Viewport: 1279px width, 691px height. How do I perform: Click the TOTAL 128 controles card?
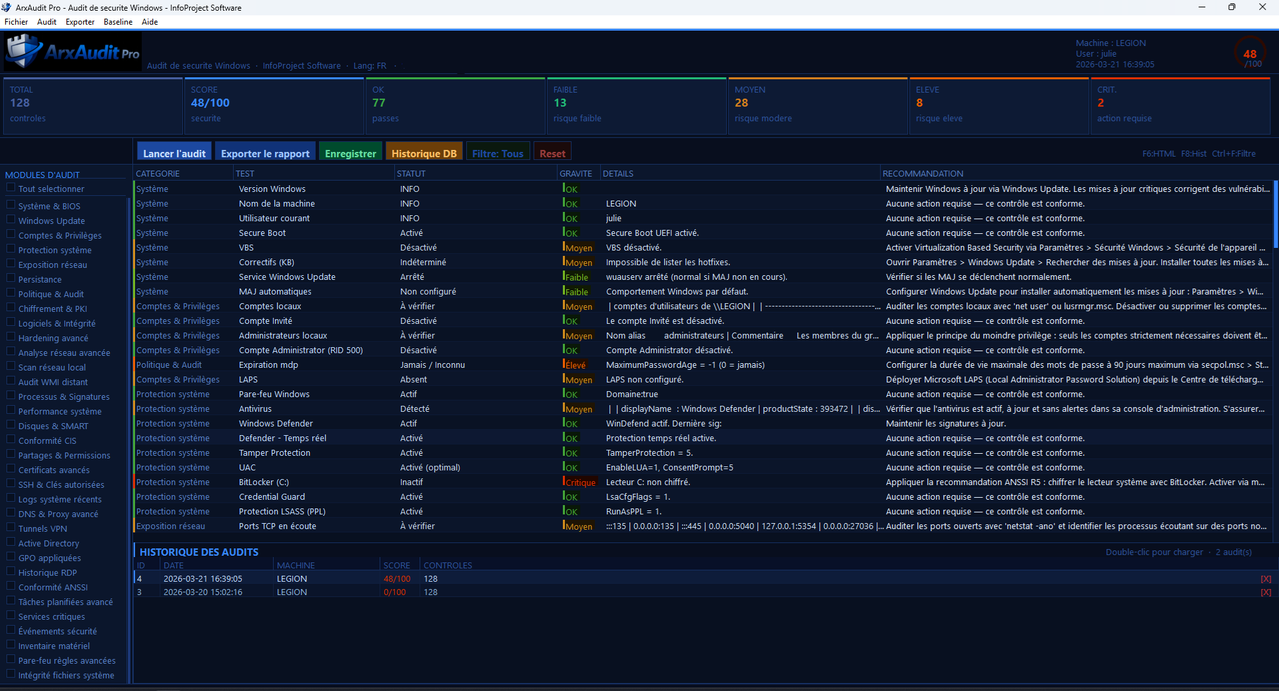pyautogui.click(x=93, y=105)
